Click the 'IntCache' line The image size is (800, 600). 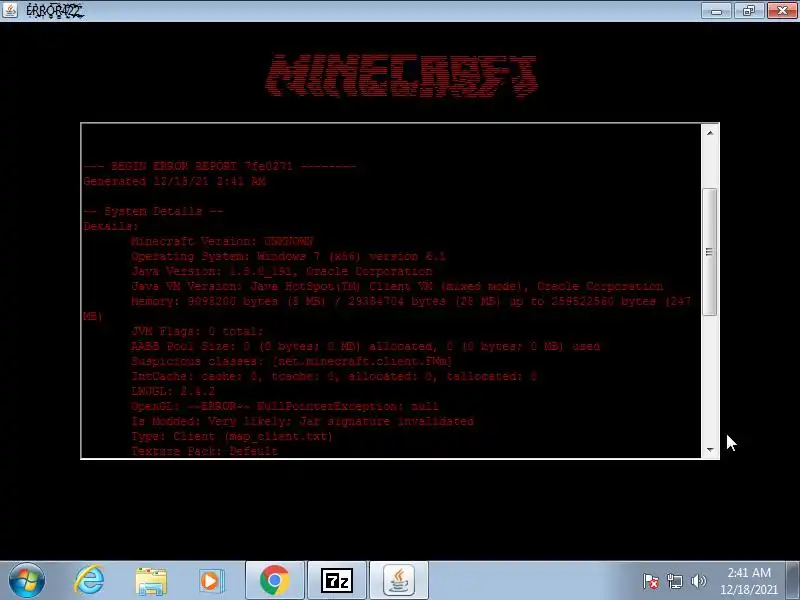(x=334, y=376)
